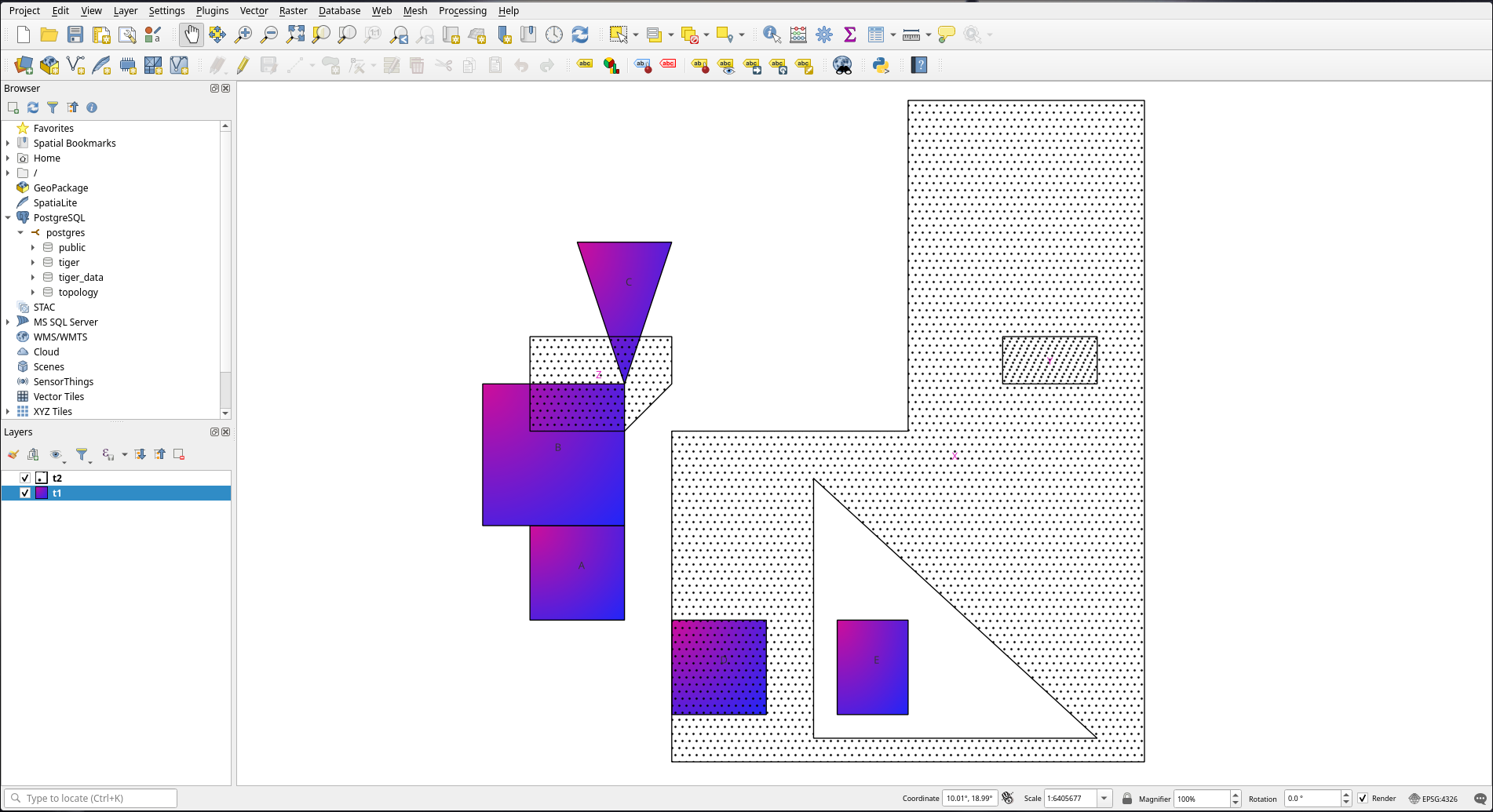Open the Vector menu

point(254,10)
